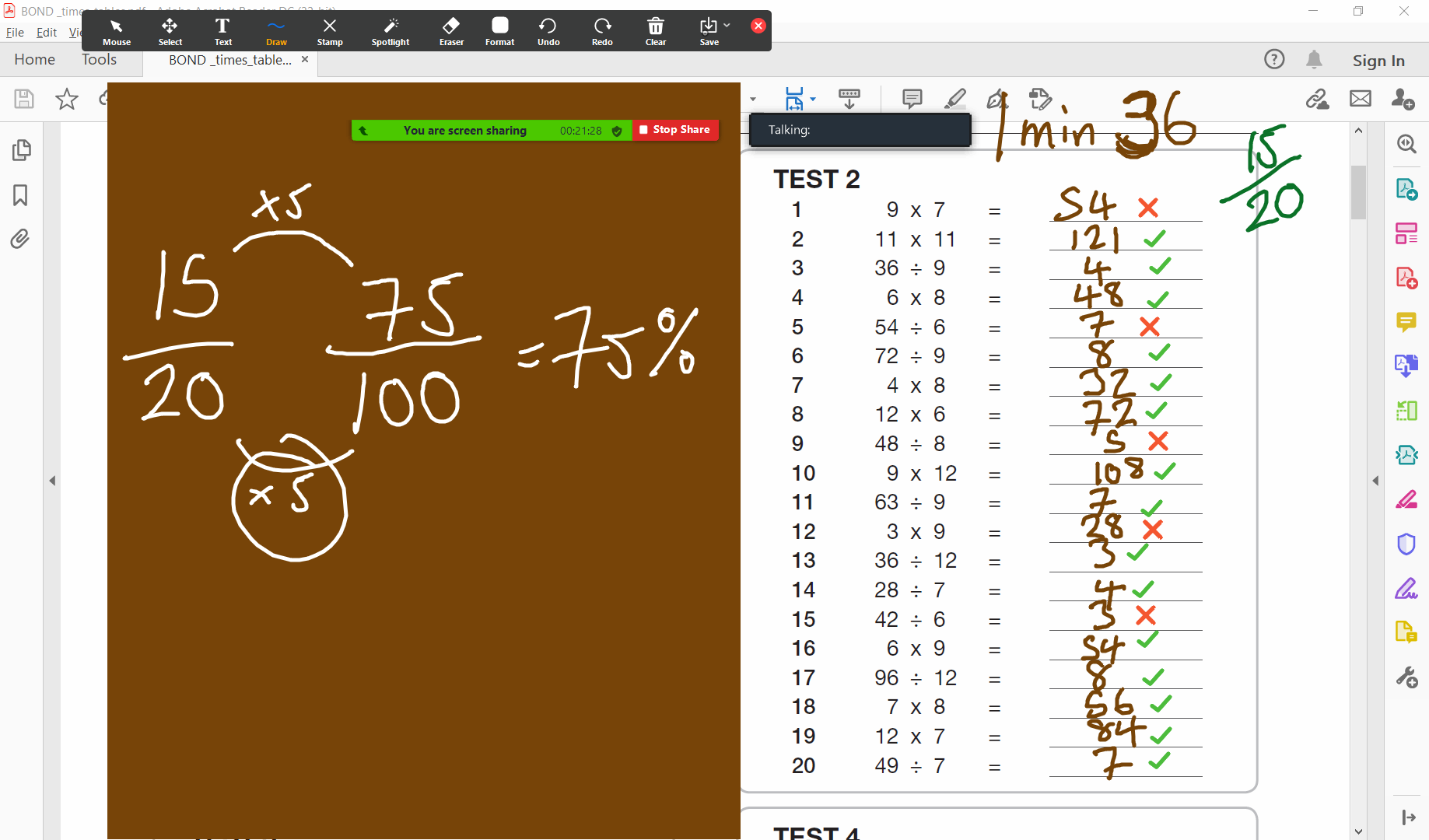
Task: Select the Eraser annotation tool
Action: 451,31
